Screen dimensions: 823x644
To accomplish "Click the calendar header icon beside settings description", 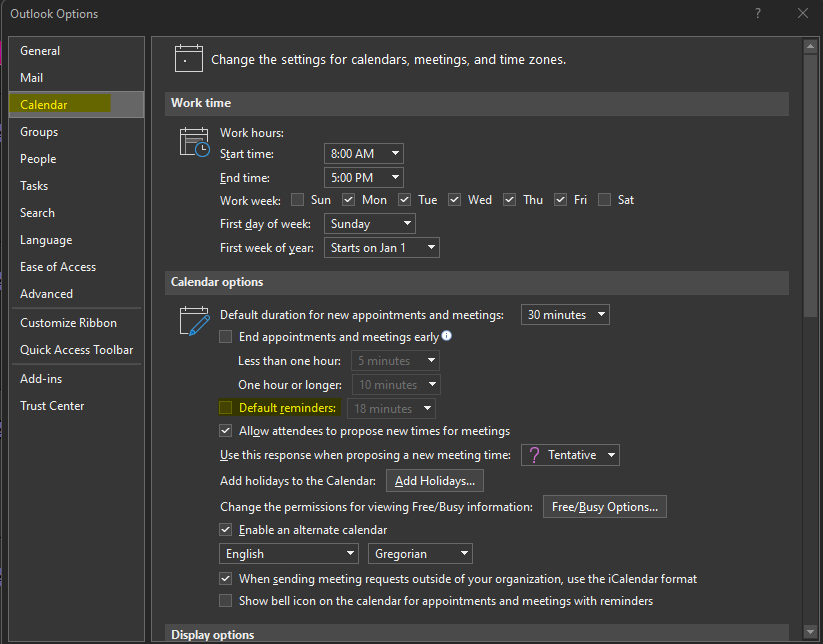I will click(188, 58).
